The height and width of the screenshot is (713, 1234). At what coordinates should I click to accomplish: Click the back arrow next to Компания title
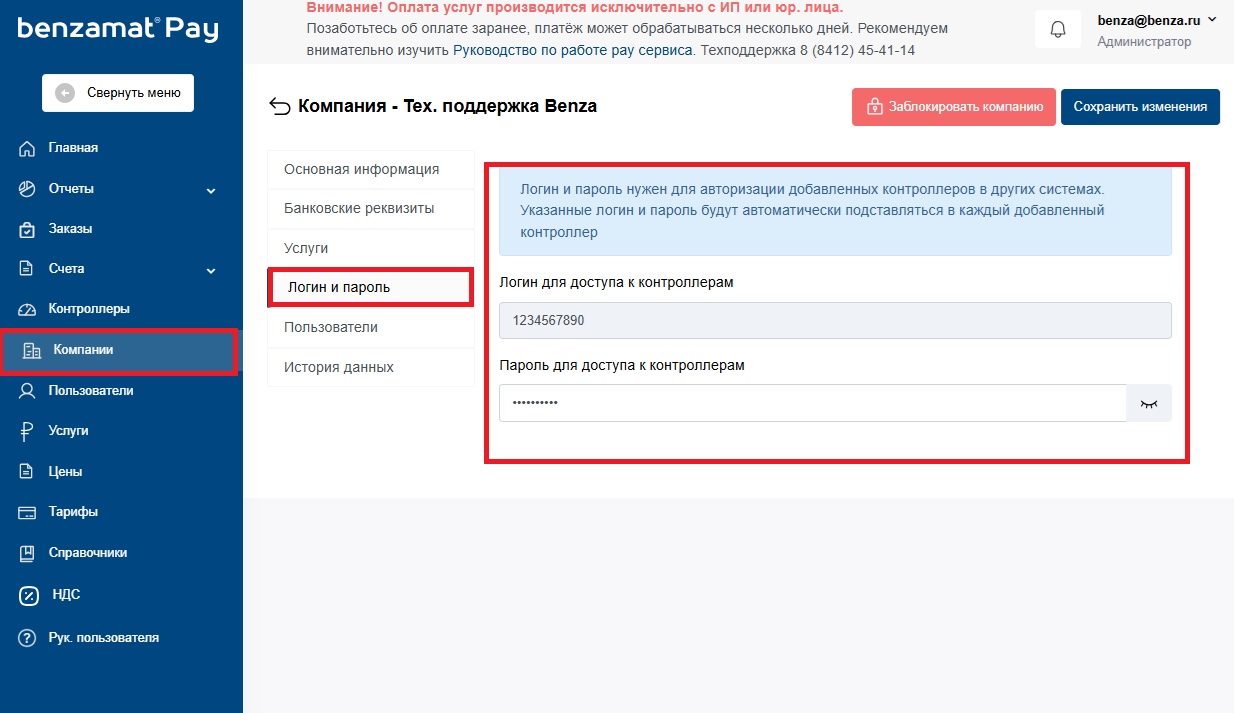pos(280,107)
